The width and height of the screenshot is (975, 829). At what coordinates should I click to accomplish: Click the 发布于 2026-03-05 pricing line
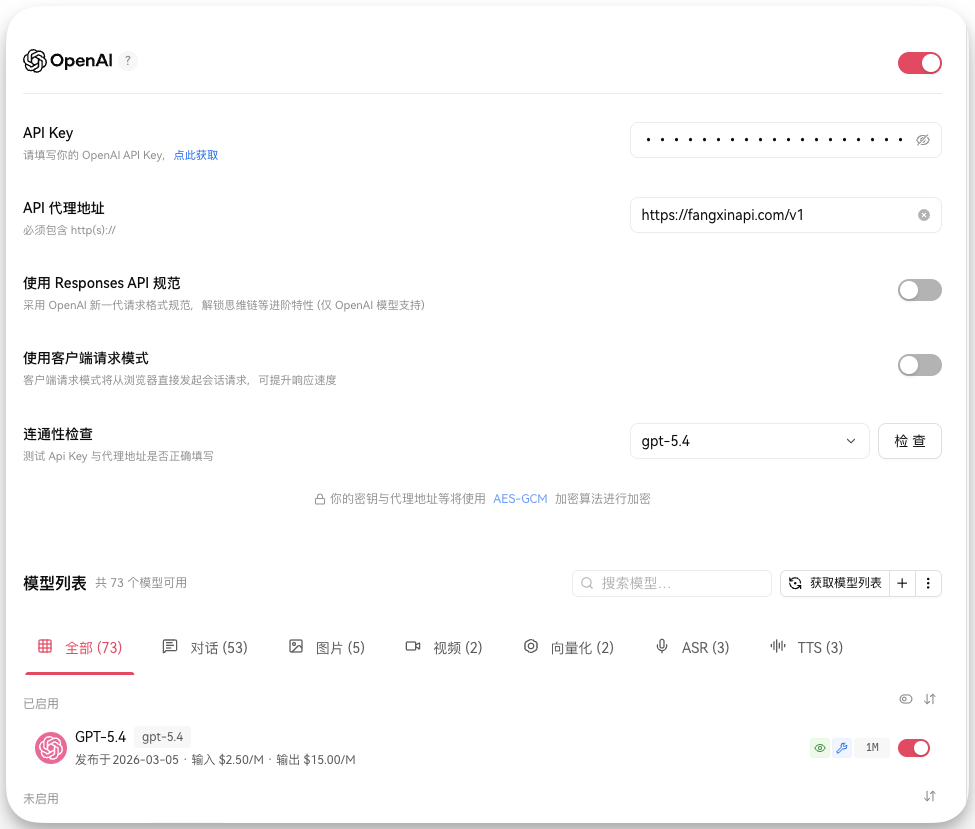point(215,760)
